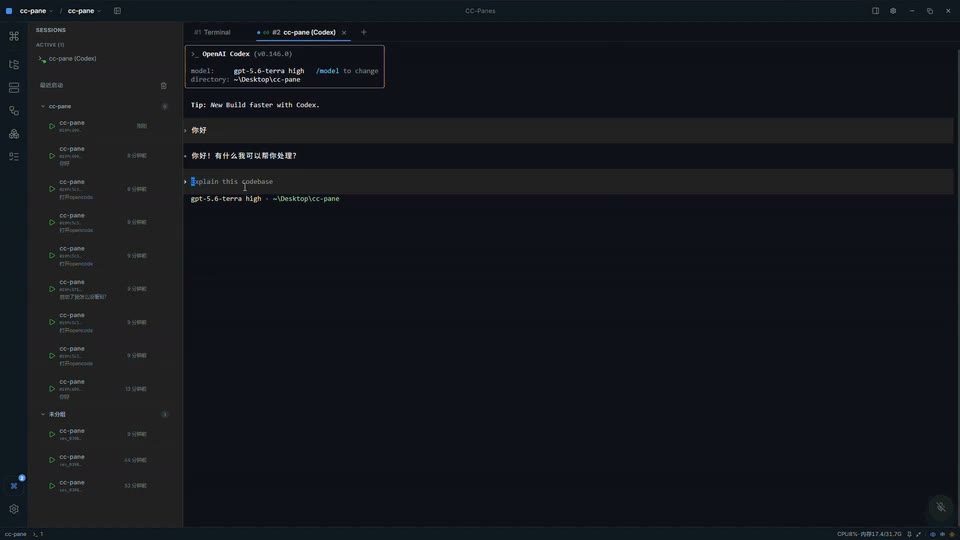Open the second cc-pane project dropdown in the breadcrumb
The height and width of the screenshot is (540, 960).
click(84, 10)
